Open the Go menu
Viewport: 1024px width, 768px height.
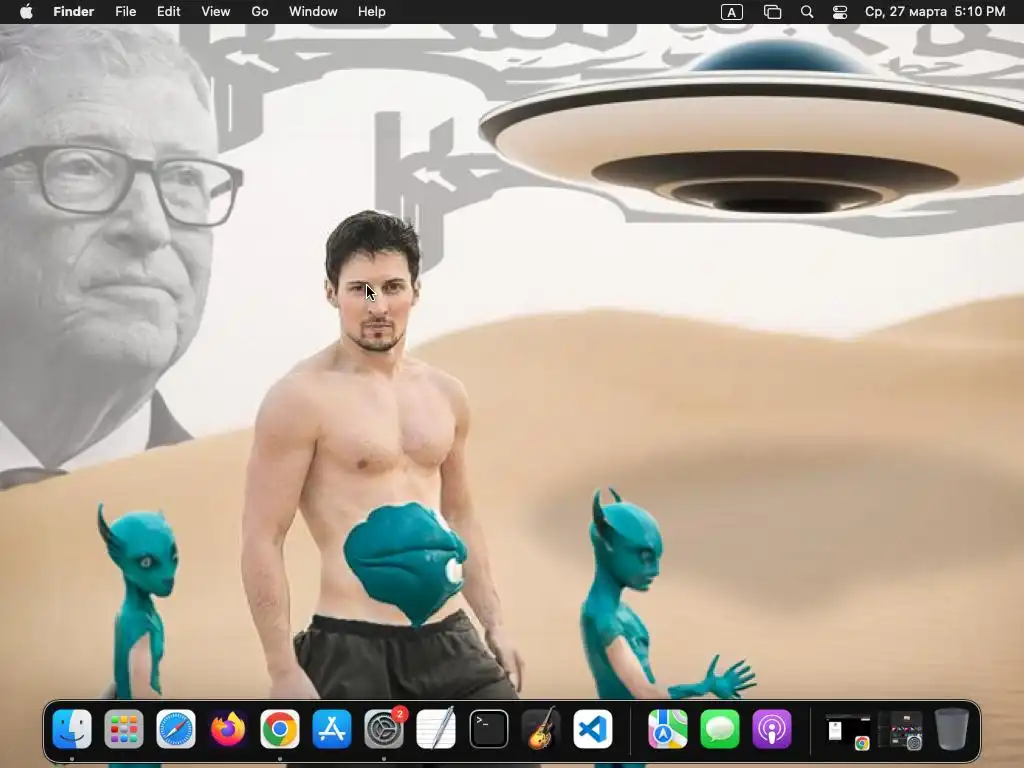(260, 12)
